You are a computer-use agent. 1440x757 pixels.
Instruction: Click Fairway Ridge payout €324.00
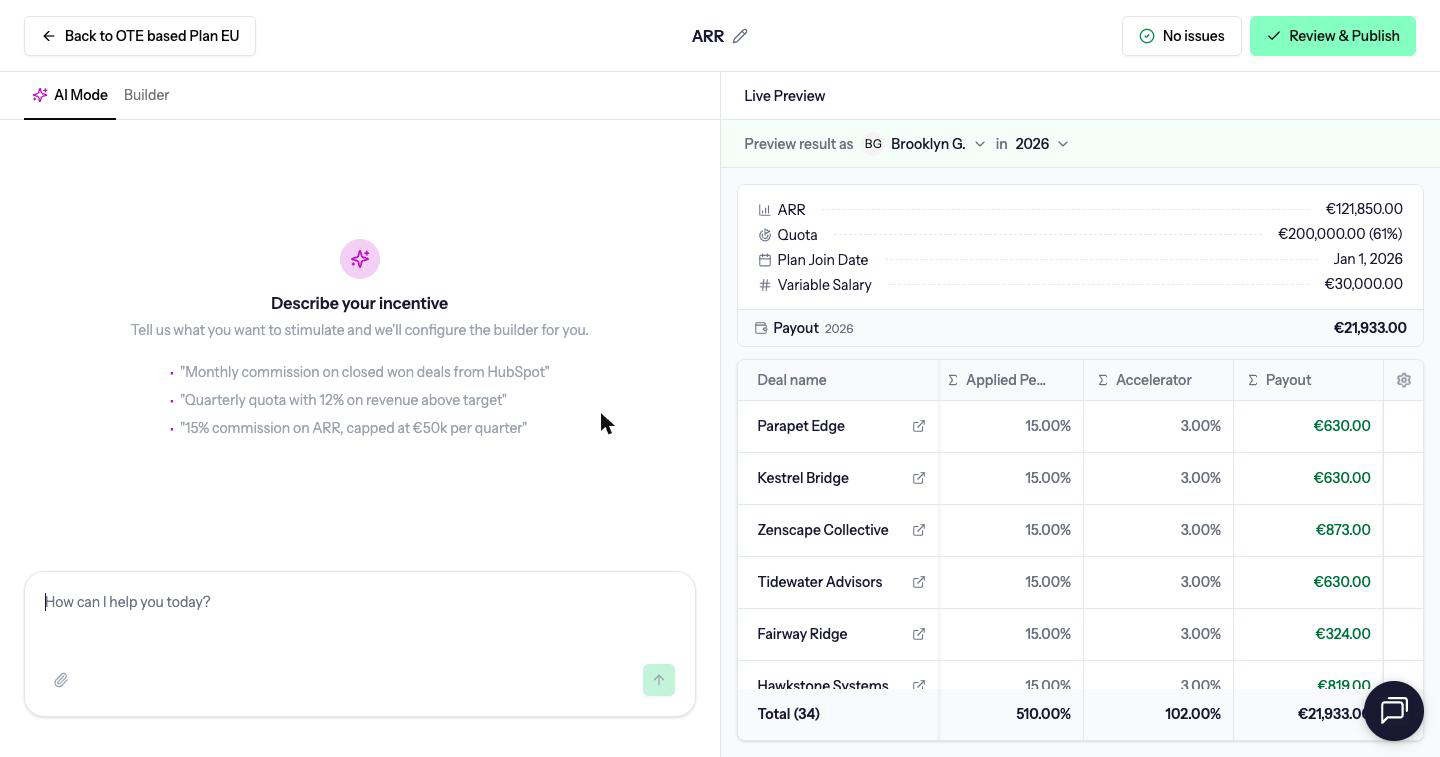[1343, 634]
